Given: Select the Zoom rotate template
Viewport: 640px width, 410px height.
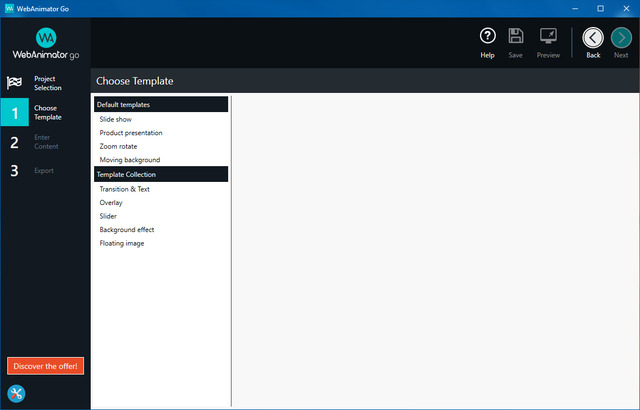Looking at the screenshot, I should click(x=118, y=147).
